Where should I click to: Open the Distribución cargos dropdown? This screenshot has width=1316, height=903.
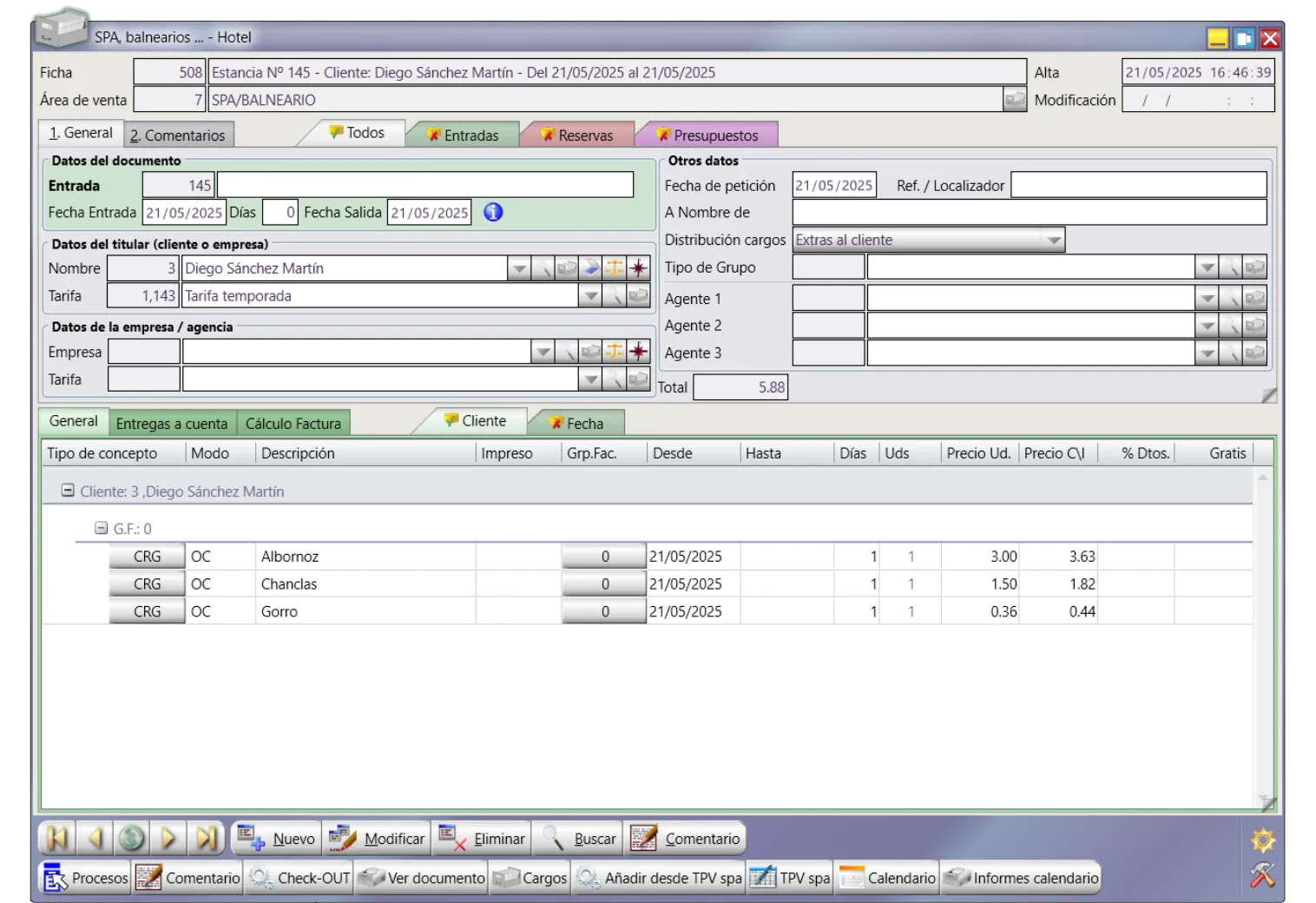1053,241
